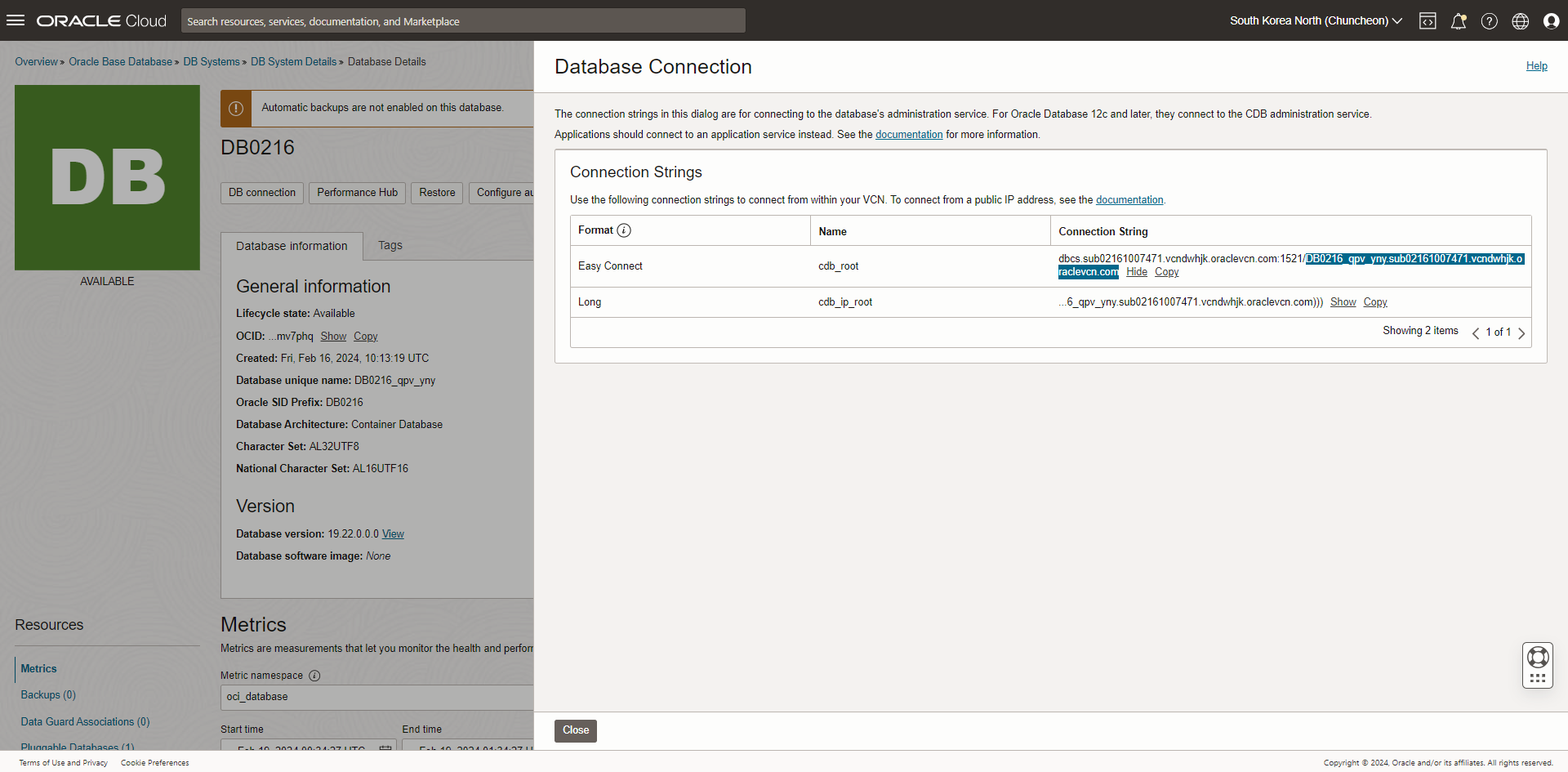Open the user profile avatar menu
1568x772 pixels.
coord(1552,21)
